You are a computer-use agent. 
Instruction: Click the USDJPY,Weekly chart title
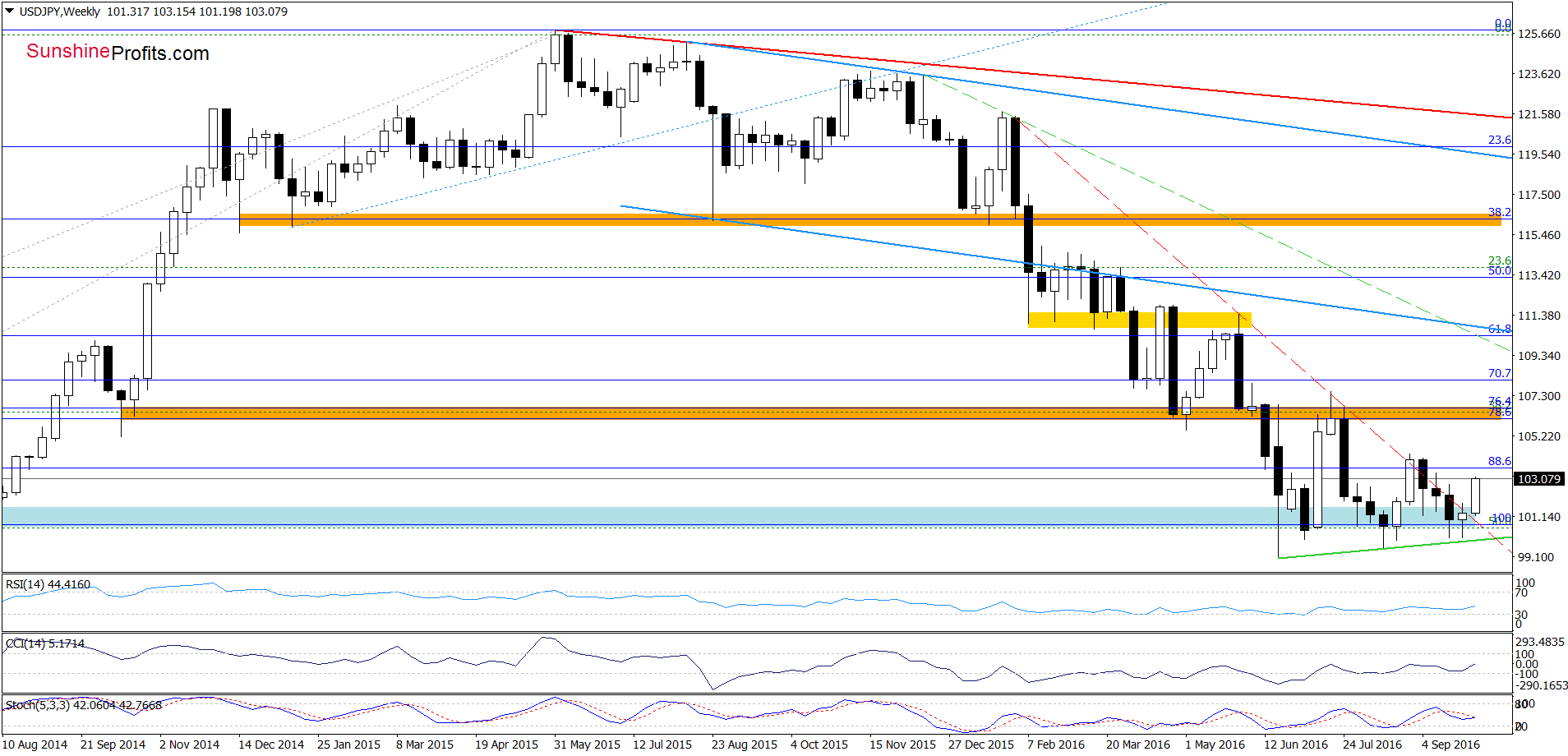coord(59,12)
